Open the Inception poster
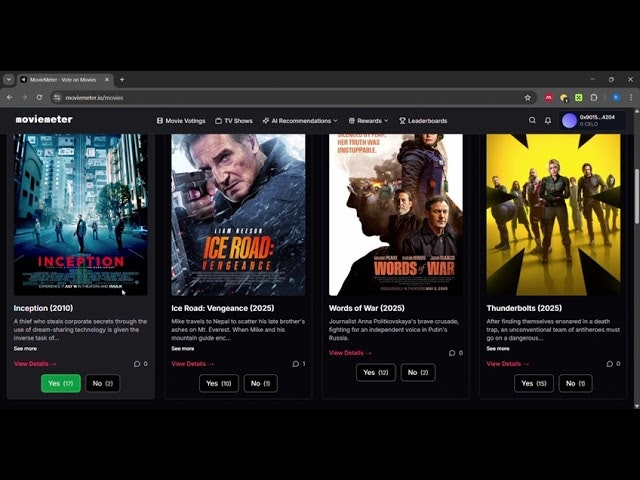The image size is (640, 480). coord(80,215)
